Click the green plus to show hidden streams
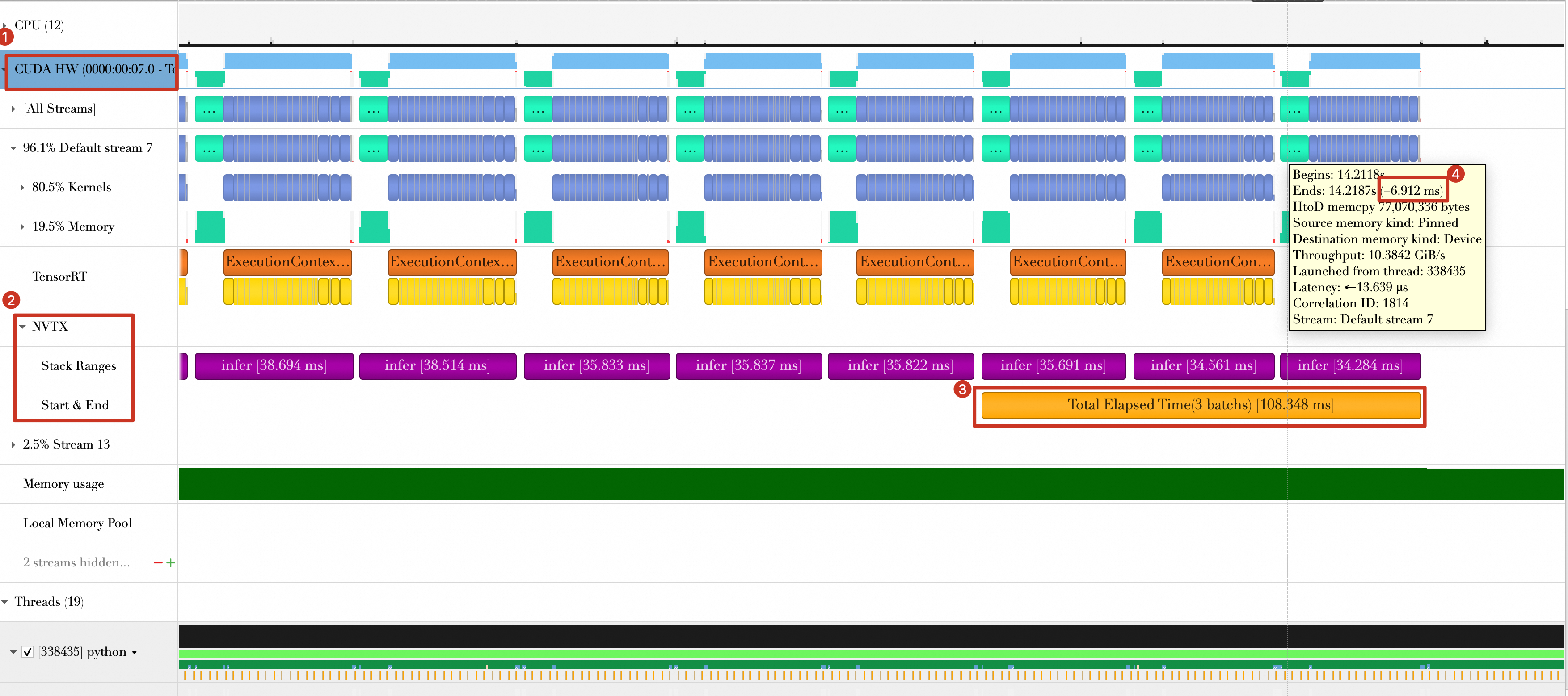Screen dimensions: 1568x696 click(171, 563)
